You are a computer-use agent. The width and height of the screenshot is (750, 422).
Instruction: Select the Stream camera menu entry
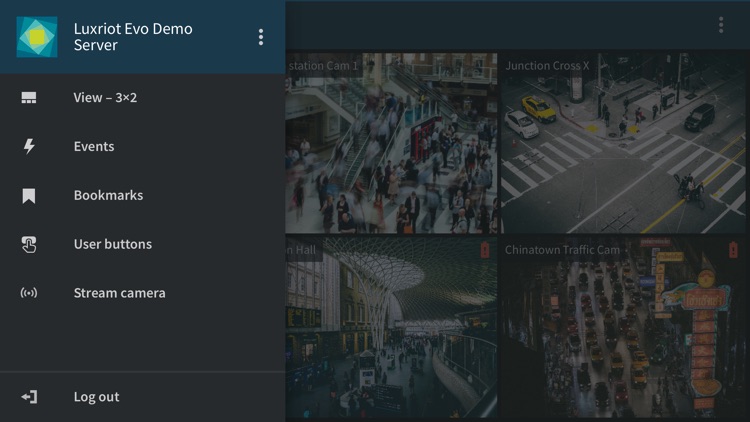click(143, 293)
